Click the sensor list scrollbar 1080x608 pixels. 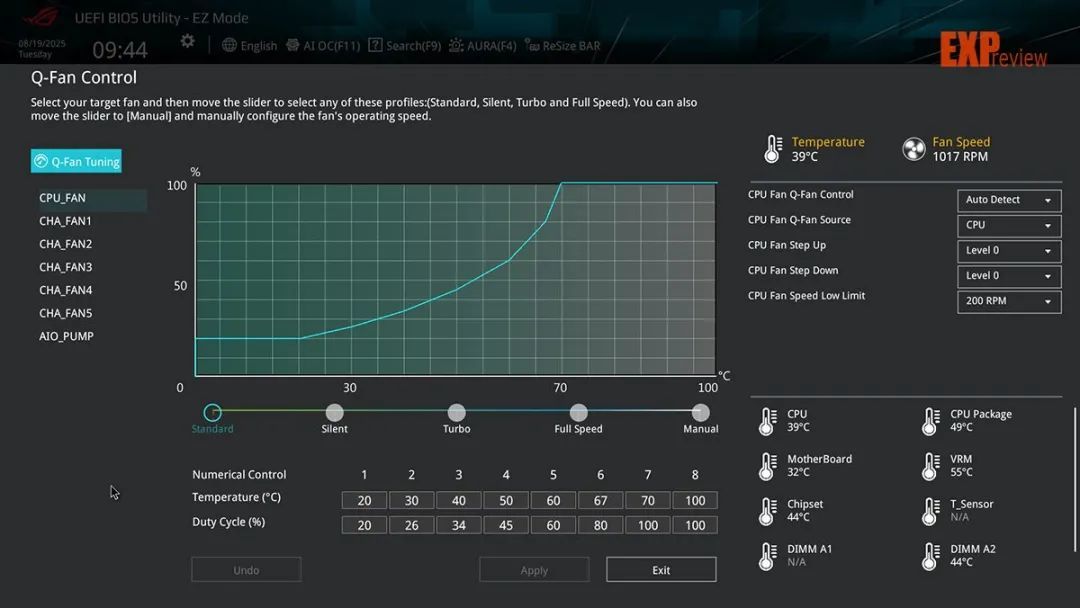click(1075, 479)
